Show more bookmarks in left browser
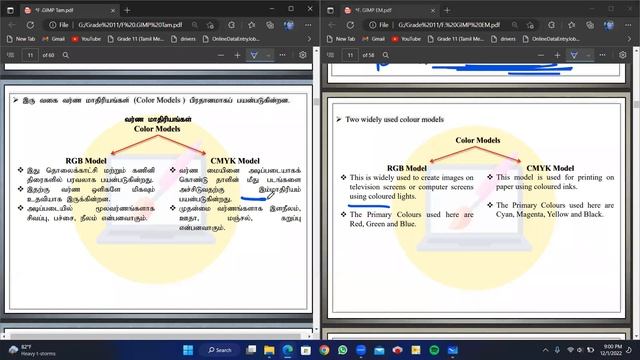Viewport: 640px width, 360px height. click(x=309, y=39)
